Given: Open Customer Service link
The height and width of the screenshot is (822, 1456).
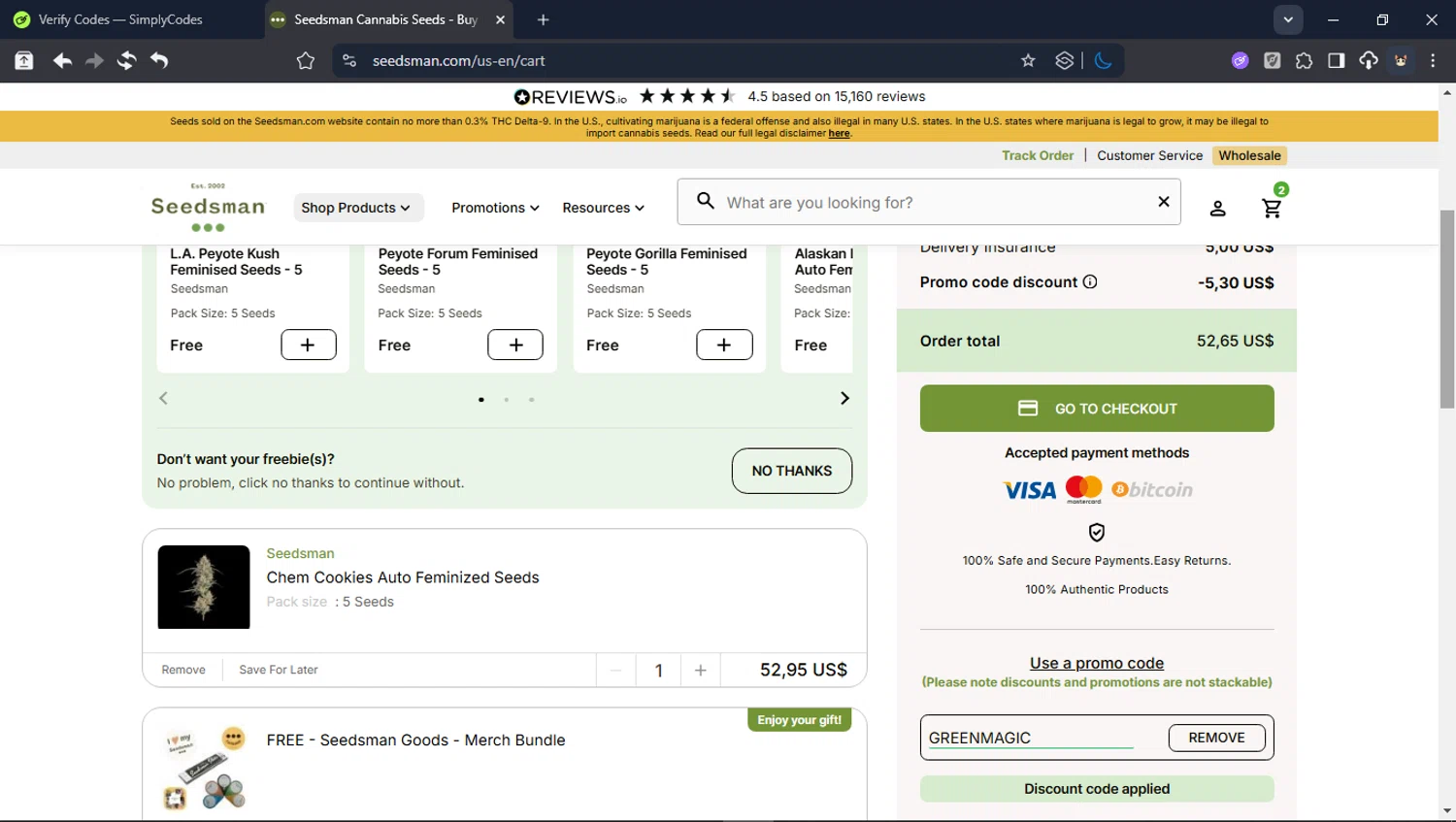Looking at the screenshot, I should (x=1149, y=155).
